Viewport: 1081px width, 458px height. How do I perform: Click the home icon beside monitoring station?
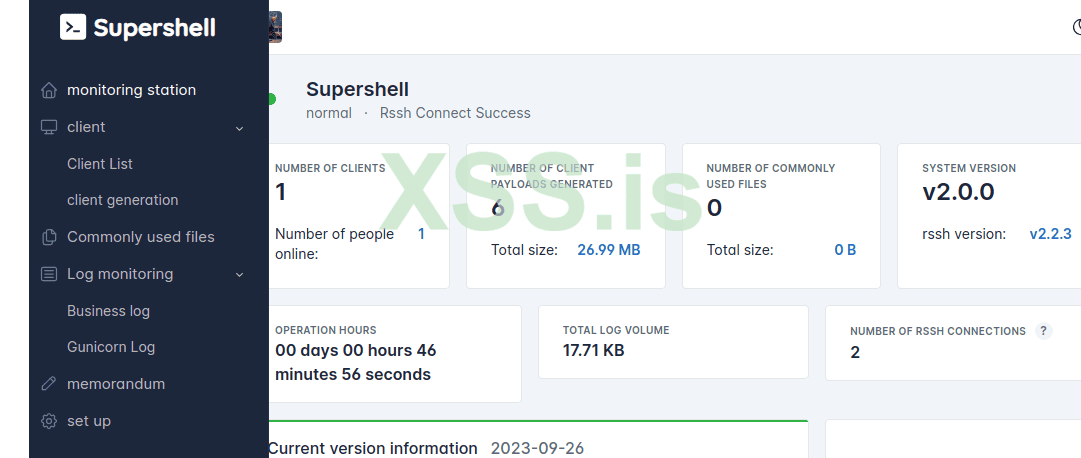coord(48,90)
